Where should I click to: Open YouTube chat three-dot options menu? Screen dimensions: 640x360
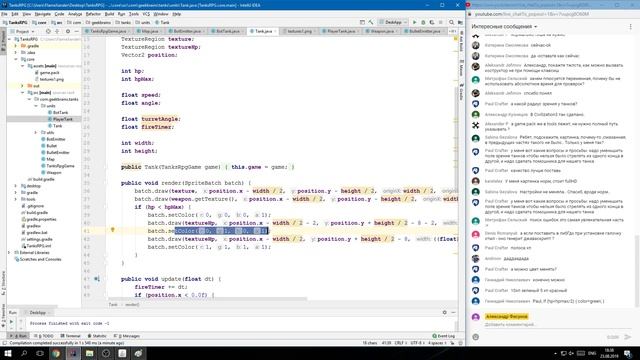pos(631,27)
